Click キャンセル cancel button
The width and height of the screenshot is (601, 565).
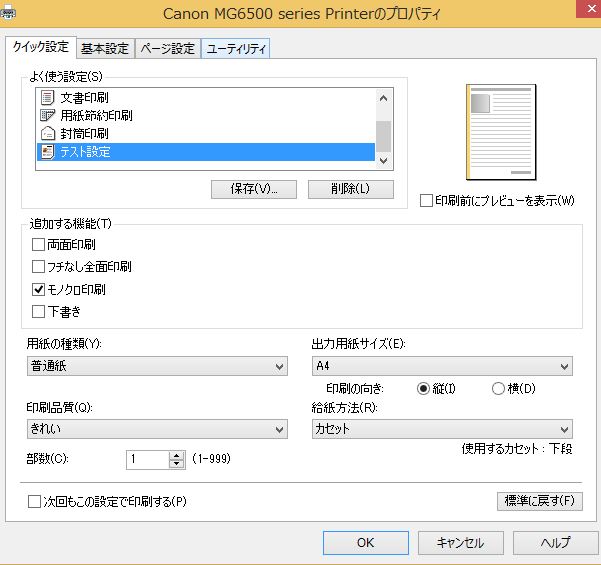461,543
